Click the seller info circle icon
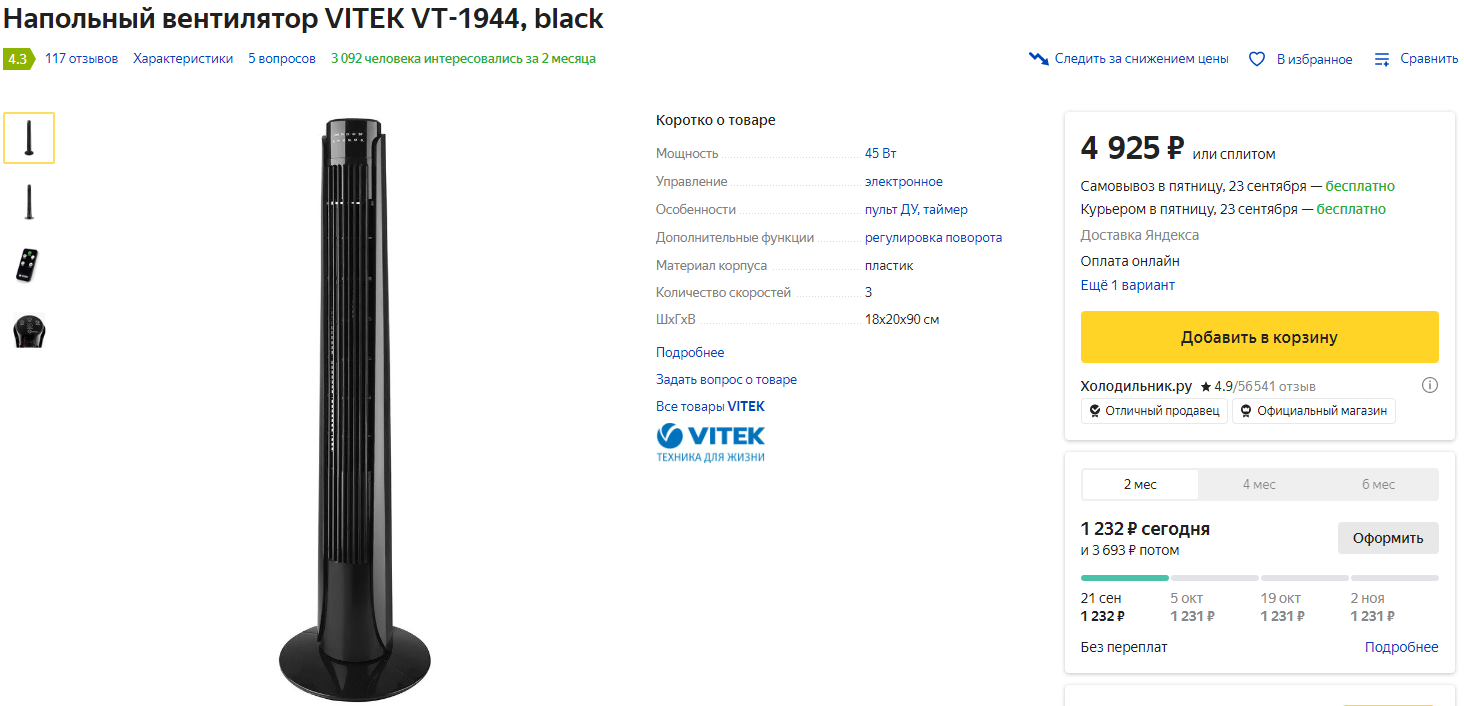This screenshot has height=706, width=1464. coord(1430,385)
